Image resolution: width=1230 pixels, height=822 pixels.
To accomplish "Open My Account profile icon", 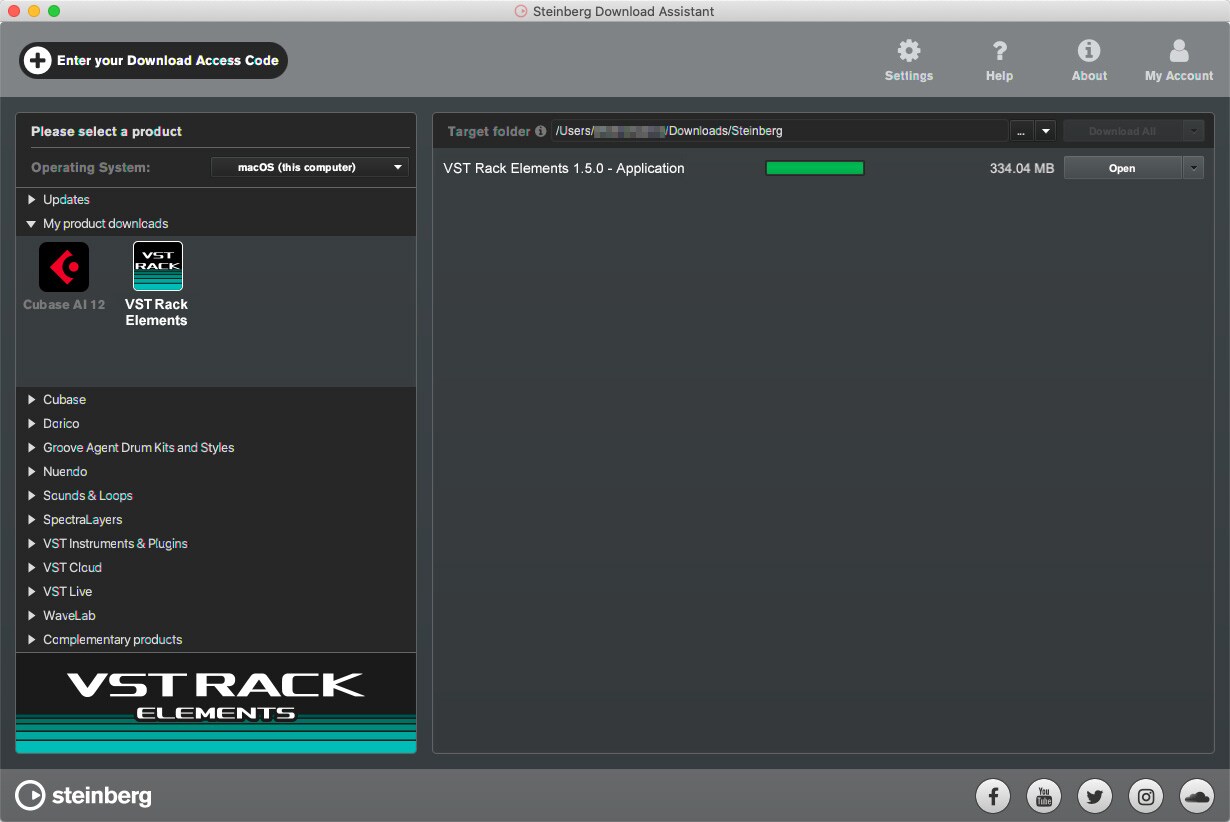I will [1179, 51].
